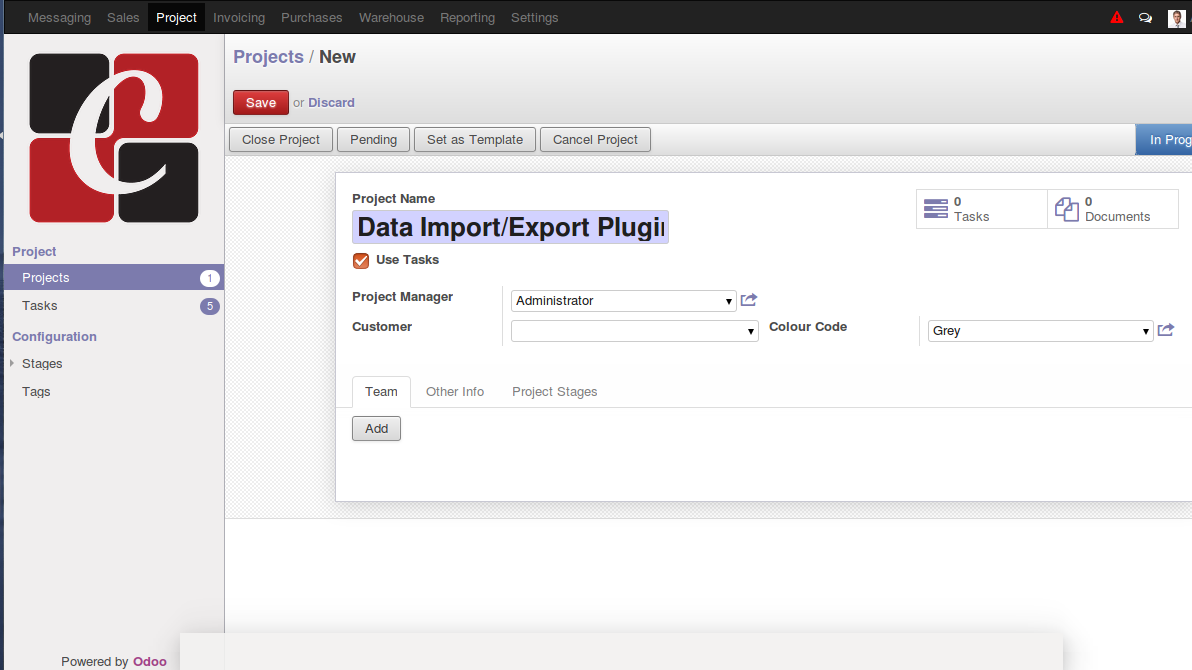This screenshot has height=670, width=1192.
Task: Select the Project top menu
Action: coord(176,17)
